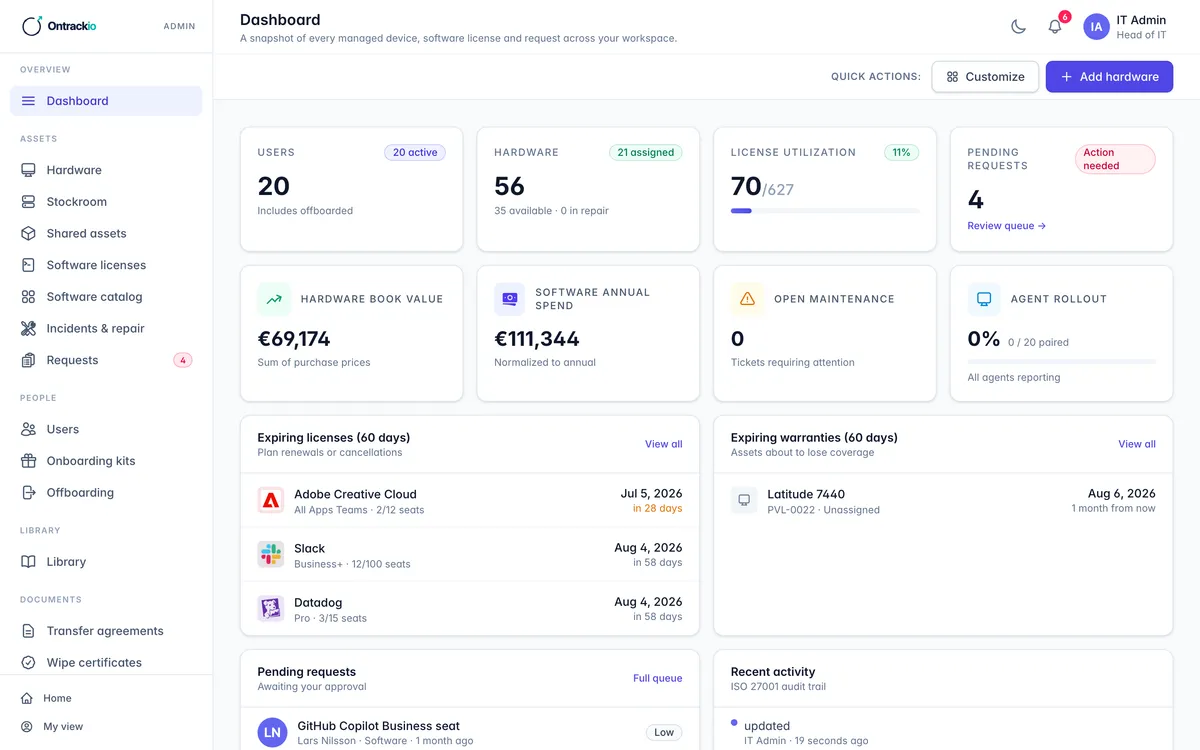Click the Action needed badge

pos(1115,159)
